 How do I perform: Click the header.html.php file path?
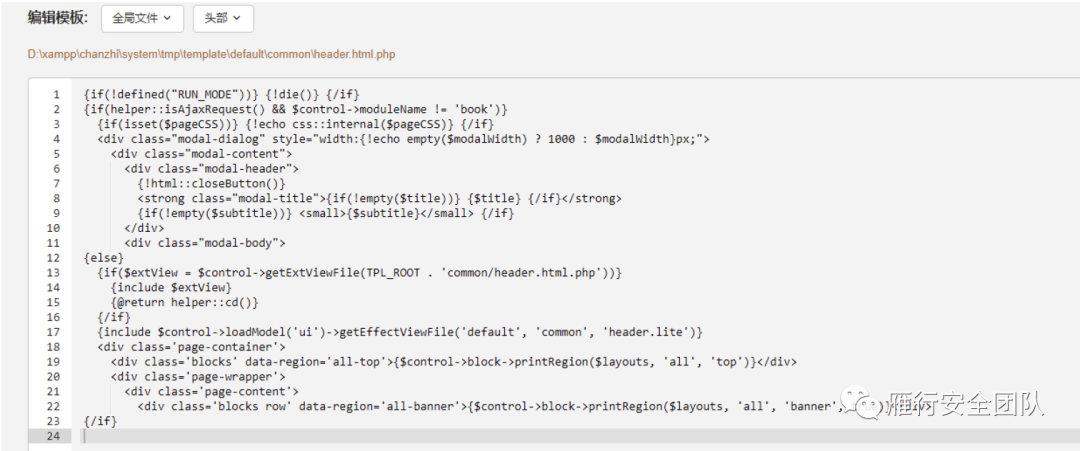click(211, 54)
